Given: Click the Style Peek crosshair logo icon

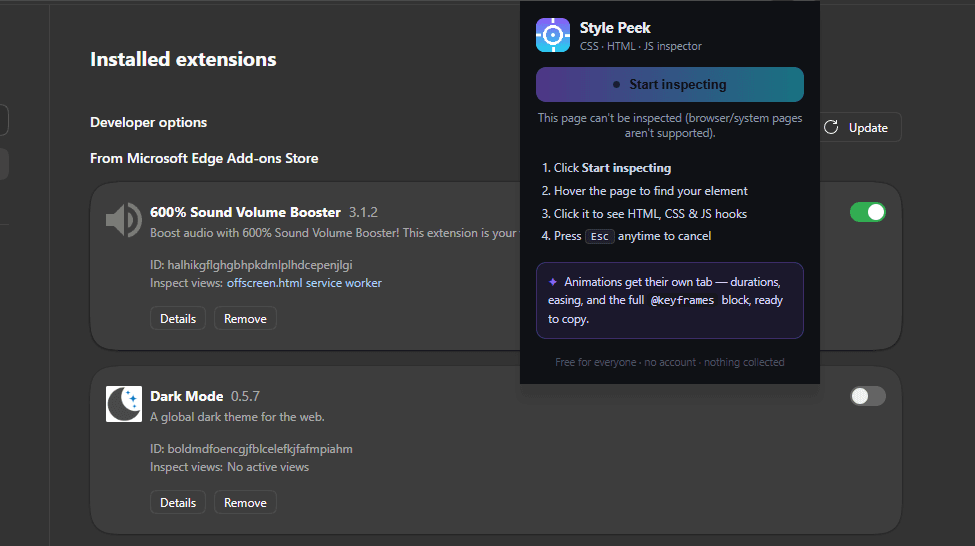Looking at the screenshot, I should (553, 35).
